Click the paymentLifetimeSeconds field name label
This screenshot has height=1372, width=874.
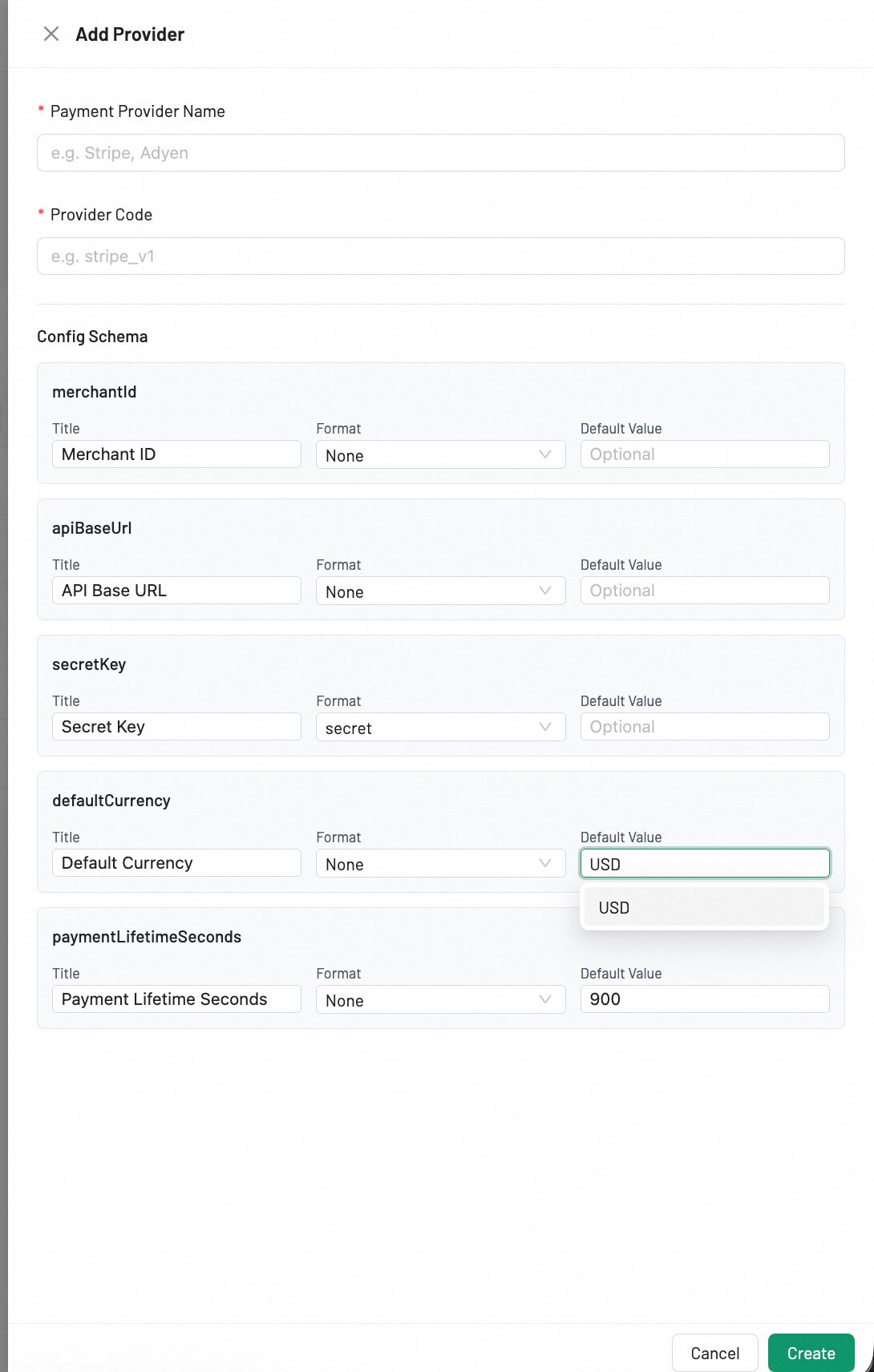click(147, 937)
